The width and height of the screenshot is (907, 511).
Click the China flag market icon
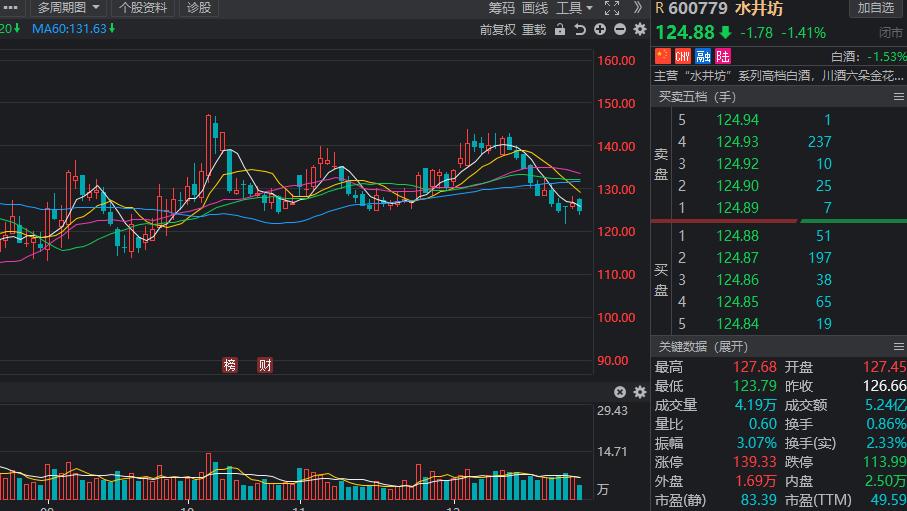662,56
